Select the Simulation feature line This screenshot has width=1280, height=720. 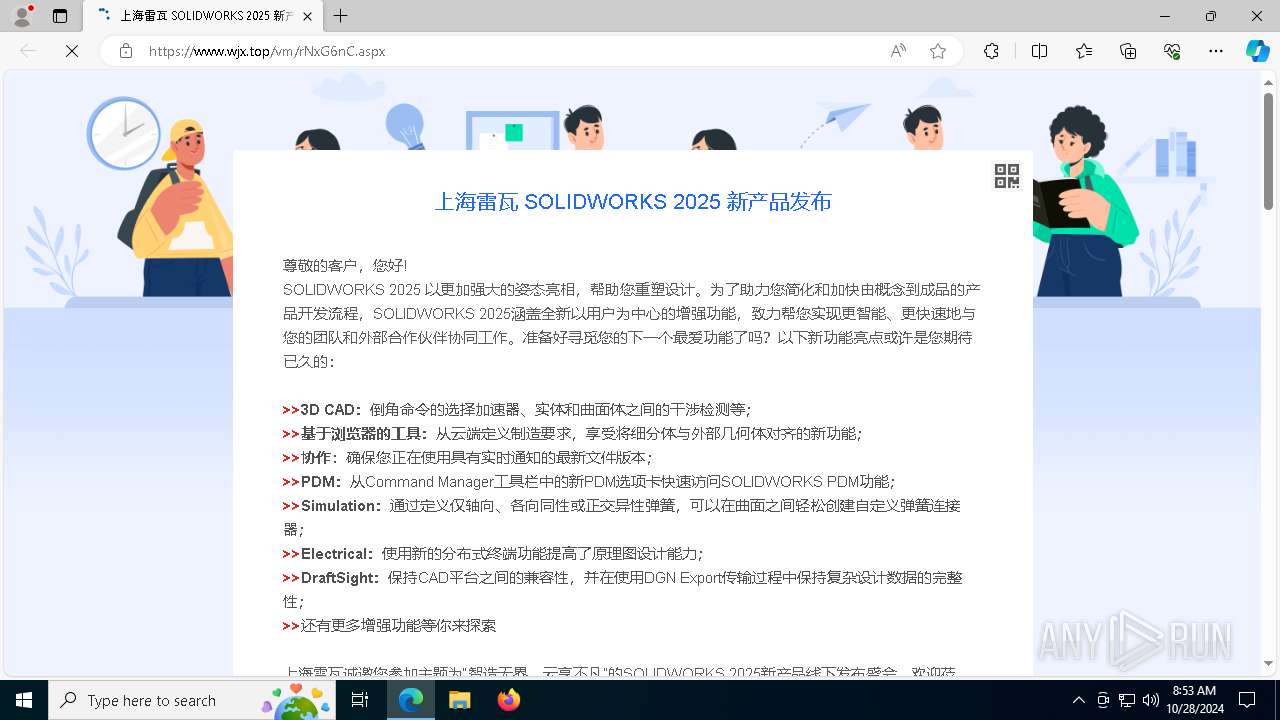pos(622,517)
